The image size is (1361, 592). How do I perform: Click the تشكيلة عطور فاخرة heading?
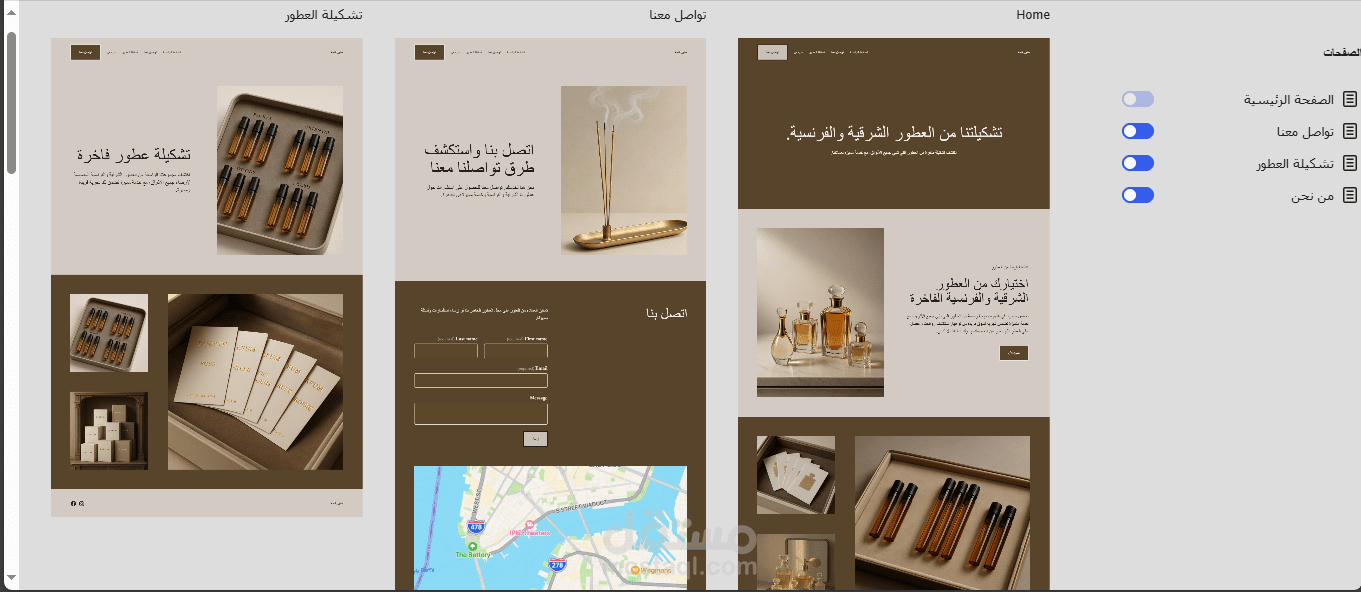(134, 155)
